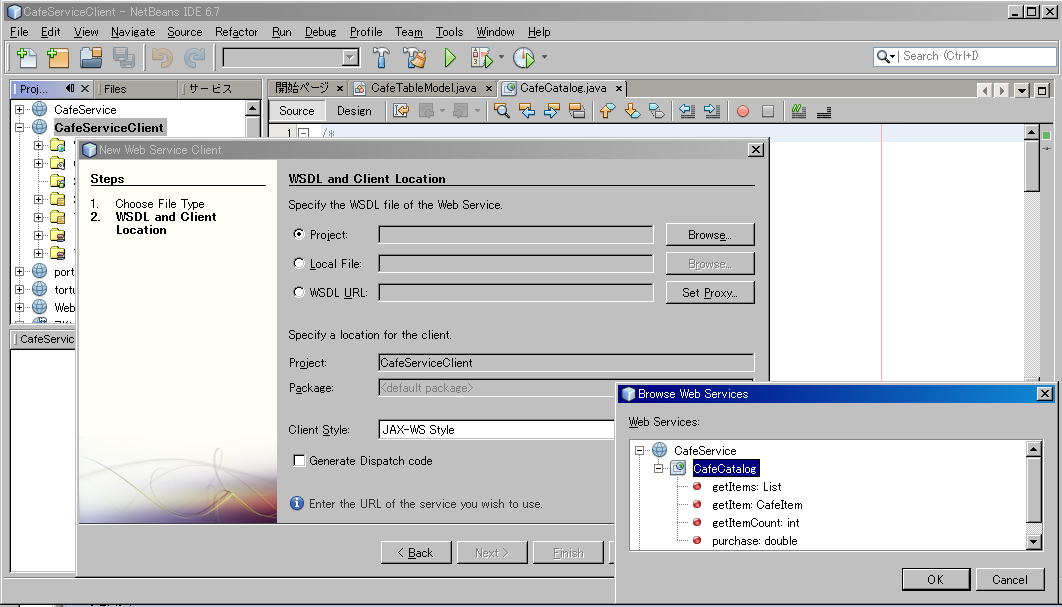The width and height of the screenshot is (1062, 607).
Task: Click the Comment lines icon in editor
Action: point(799,110)
